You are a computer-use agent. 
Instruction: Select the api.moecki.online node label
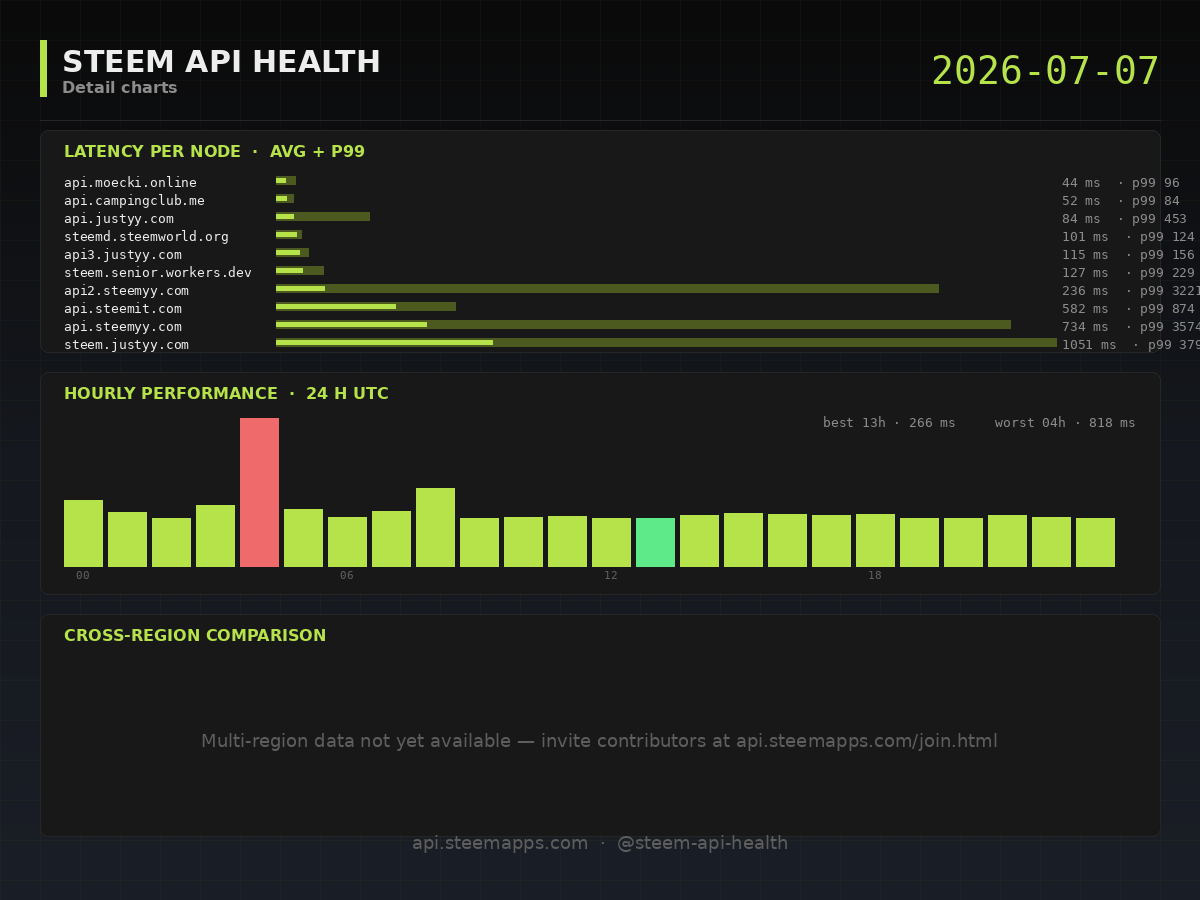coord(130,183)
